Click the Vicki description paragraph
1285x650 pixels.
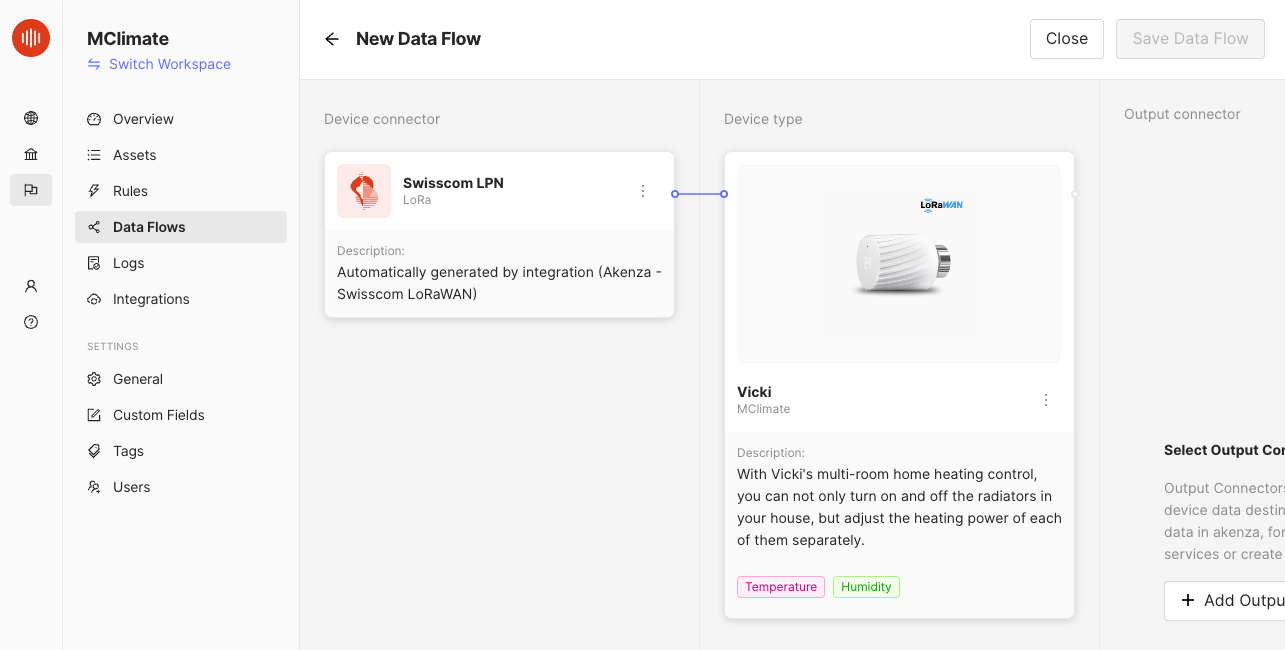click(x=899, y=507)
